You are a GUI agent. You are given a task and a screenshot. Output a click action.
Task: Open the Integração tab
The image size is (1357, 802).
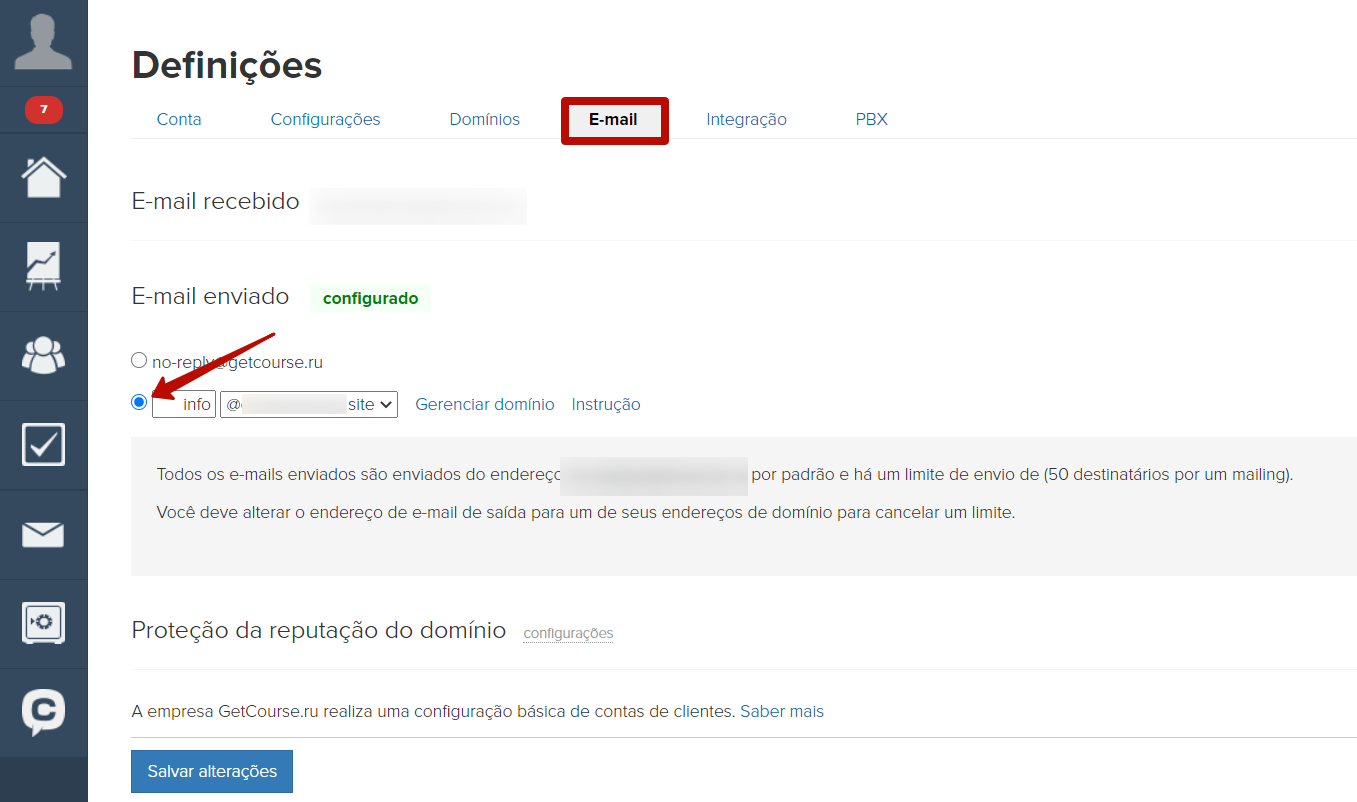tap(746, 119)
